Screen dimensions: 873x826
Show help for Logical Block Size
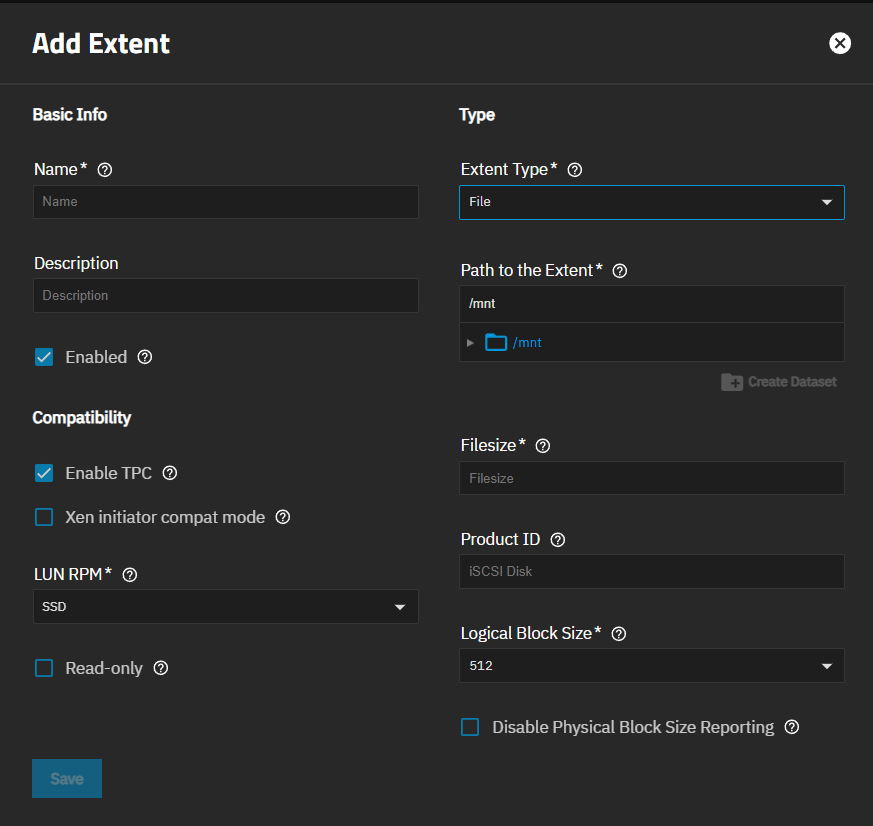(618, 634)
